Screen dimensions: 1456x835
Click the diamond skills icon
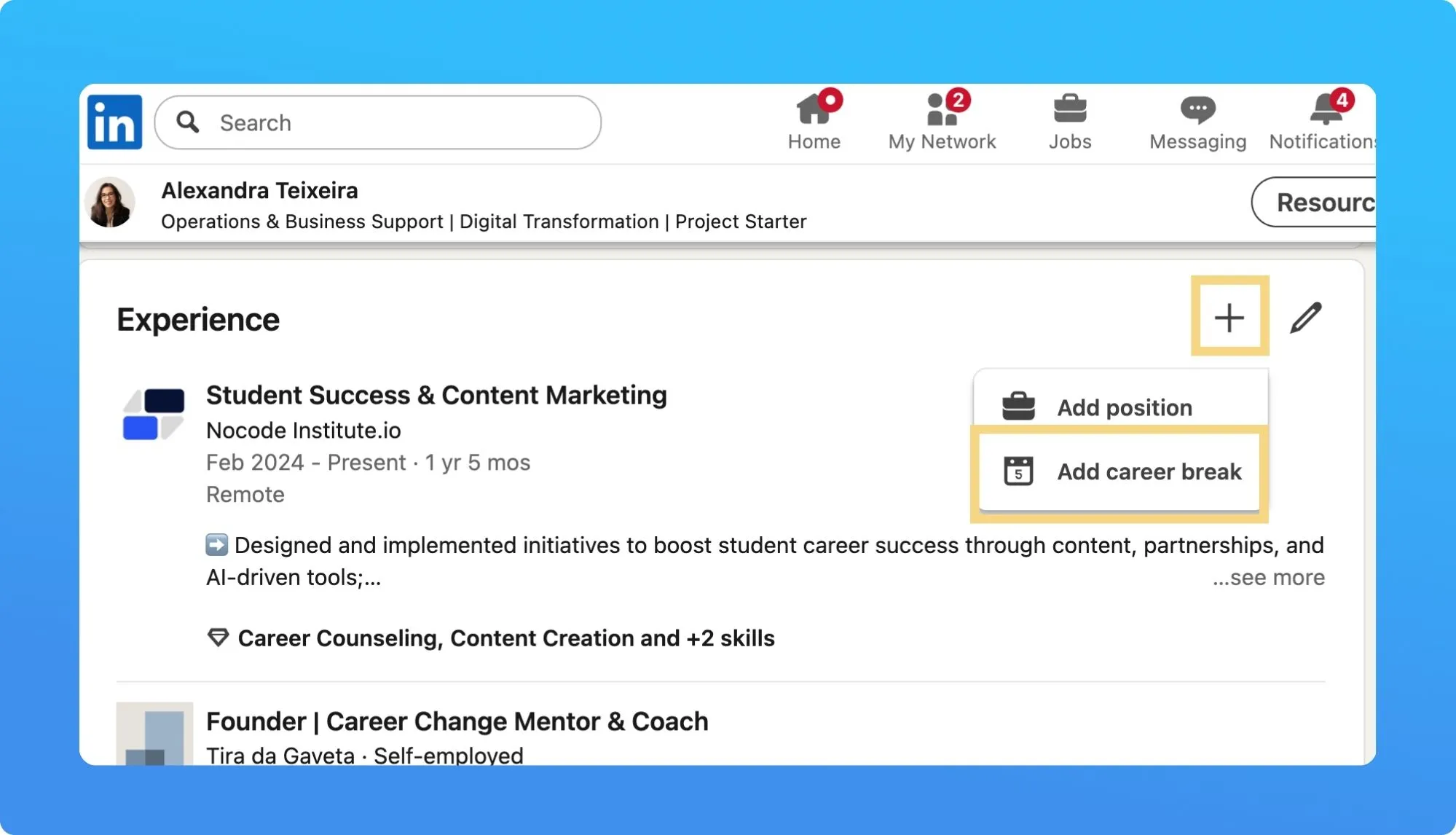tap(218, 638)
